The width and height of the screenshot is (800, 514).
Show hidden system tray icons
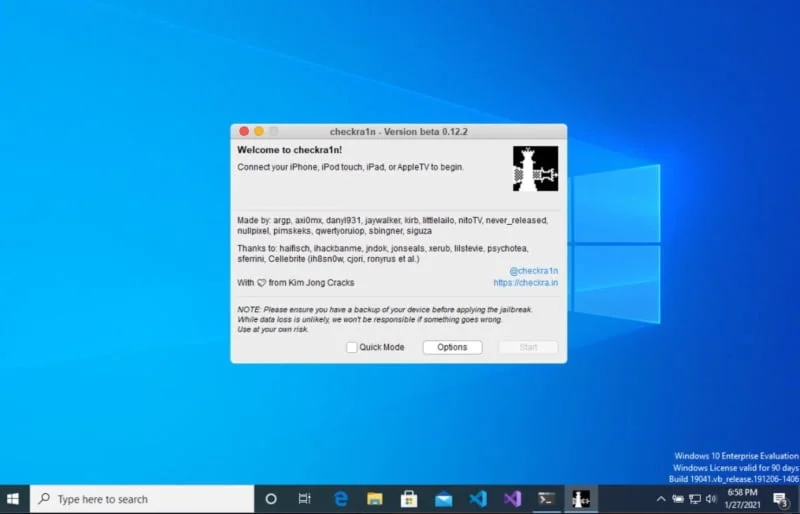click(661, 499)
